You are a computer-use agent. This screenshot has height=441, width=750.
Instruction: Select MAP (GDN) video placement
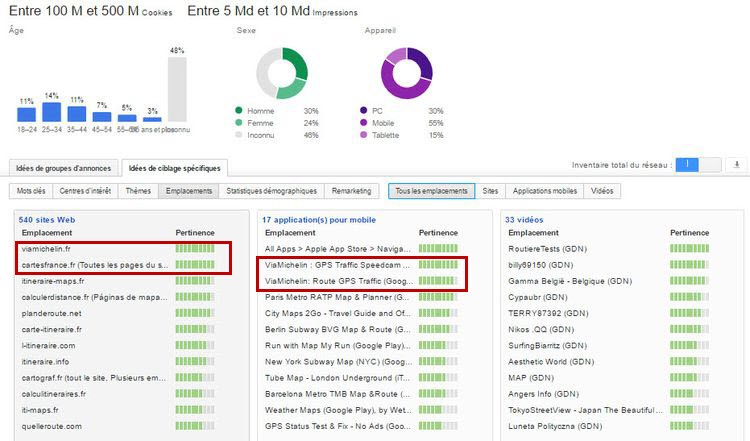tap(531, 378)
